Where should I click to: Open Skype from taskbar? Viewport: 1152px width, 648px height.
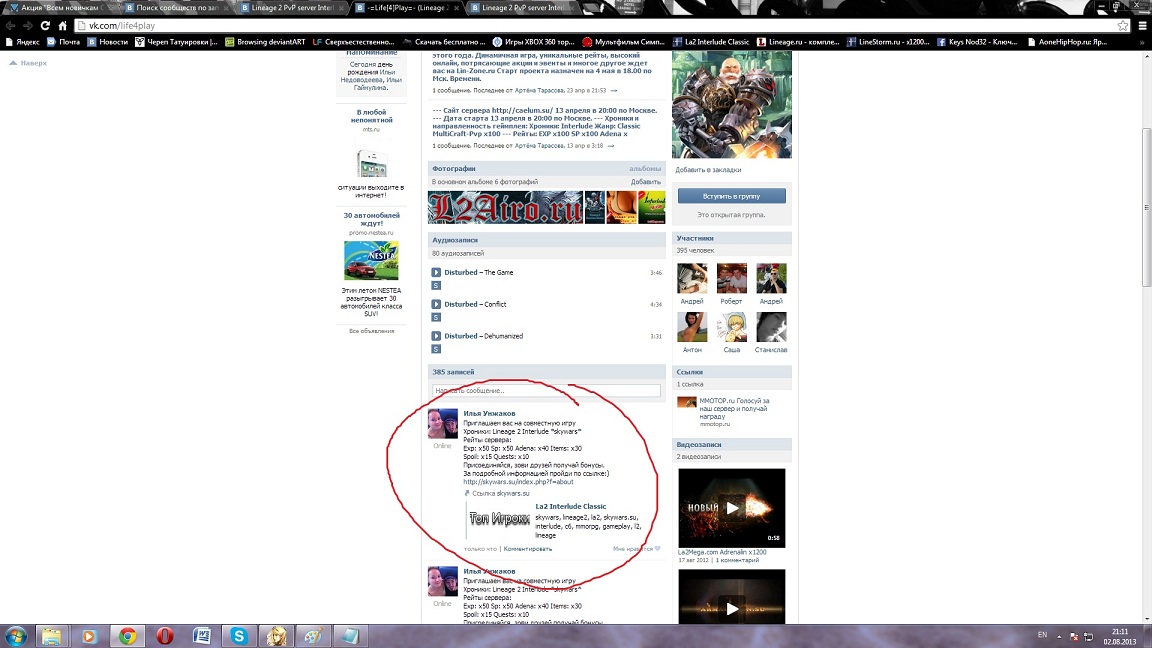(239, 636)
